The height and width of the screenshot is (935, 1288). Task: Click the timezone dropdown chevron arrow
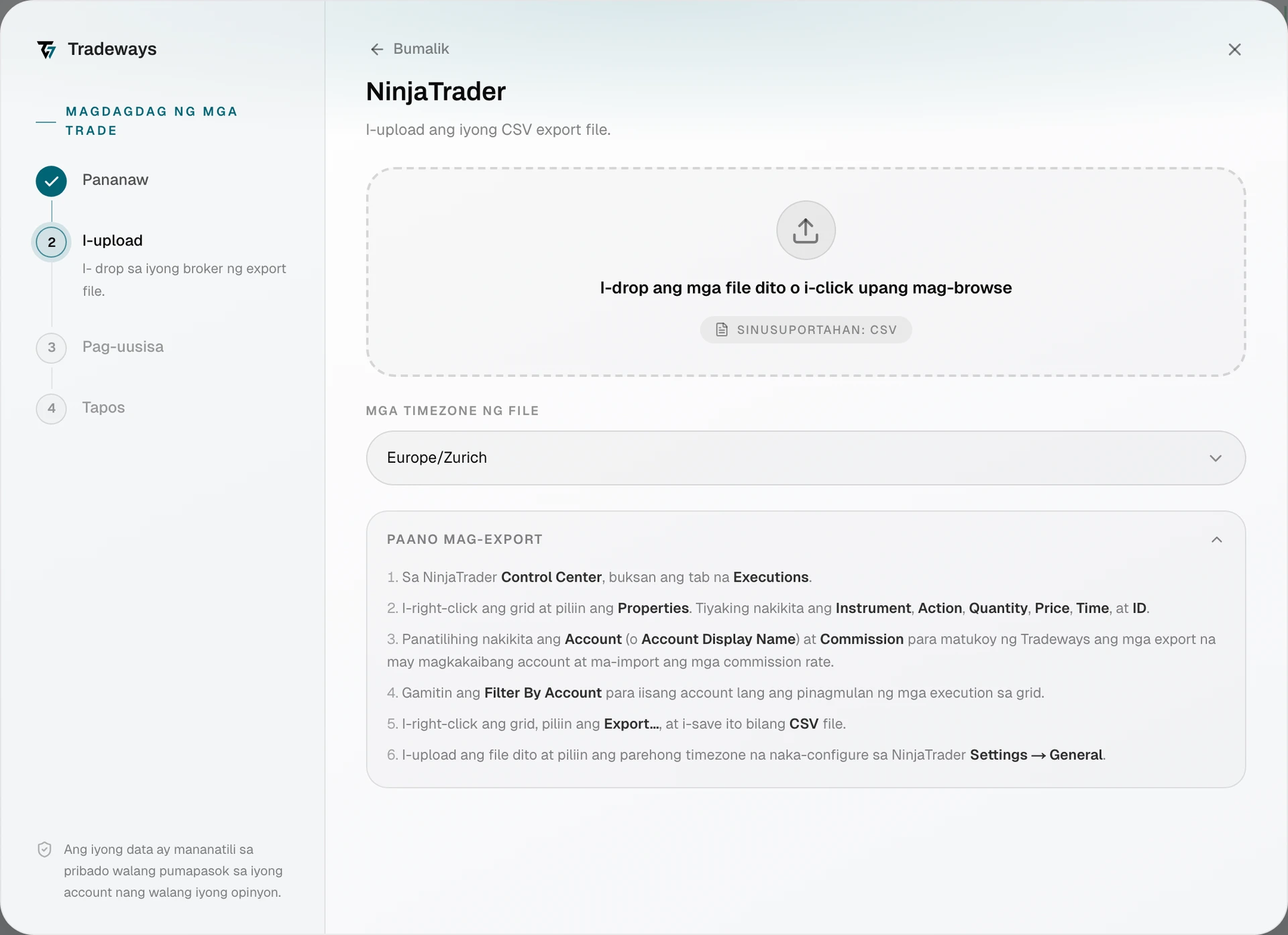tap(1216, 458)
